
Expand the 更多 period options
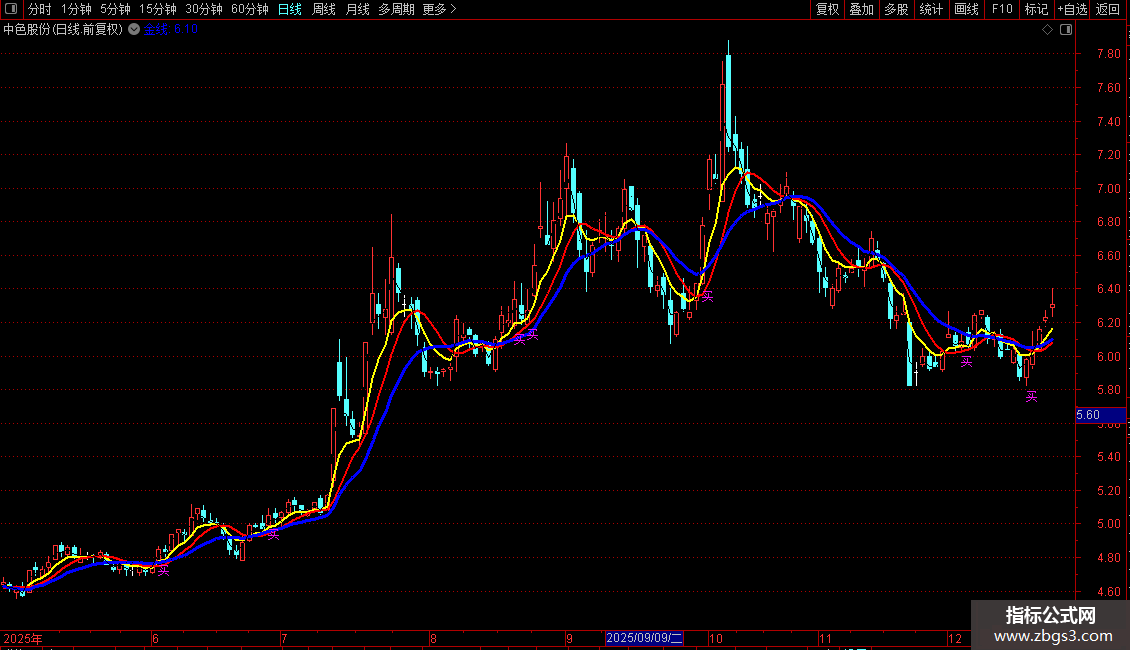[439, 9]
